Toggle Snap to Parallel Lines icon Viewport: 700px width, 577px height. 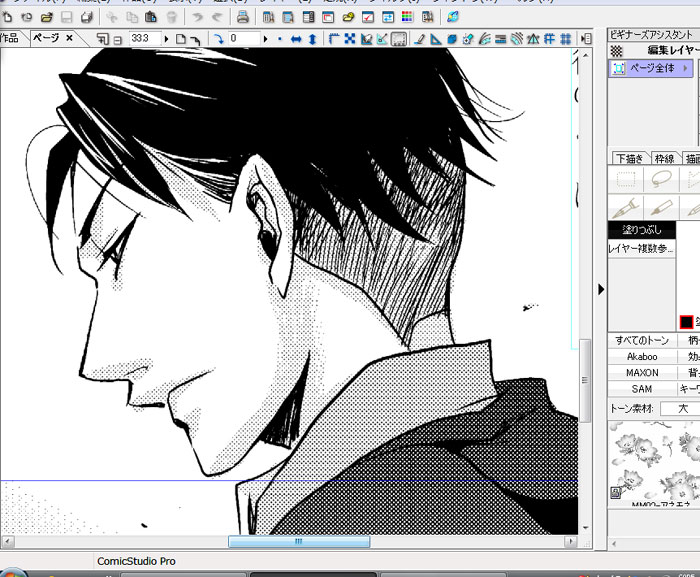pos(500,39)
